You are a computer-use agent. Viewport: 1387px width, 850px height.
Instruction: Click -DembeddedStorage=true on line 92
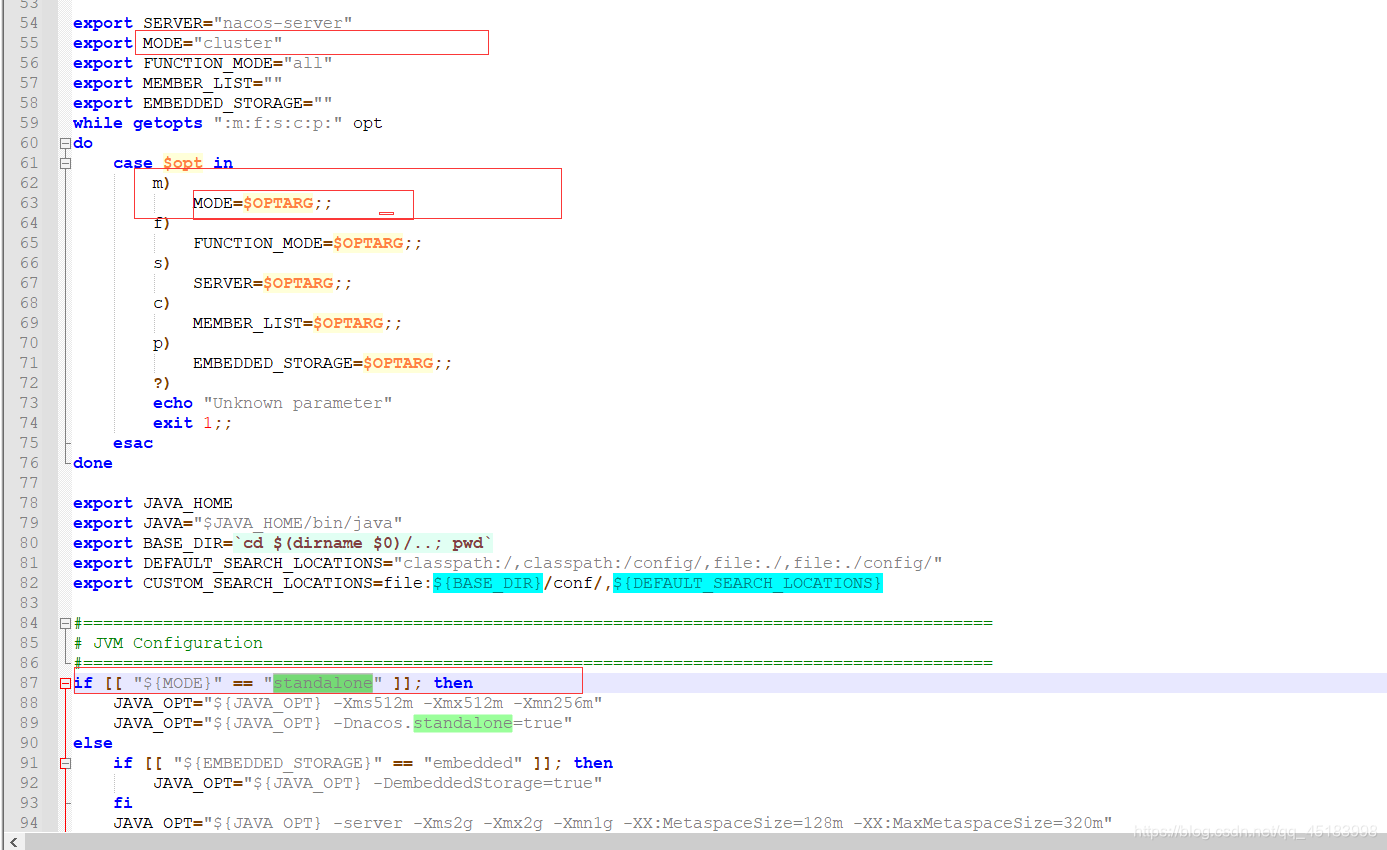(483, 783)
